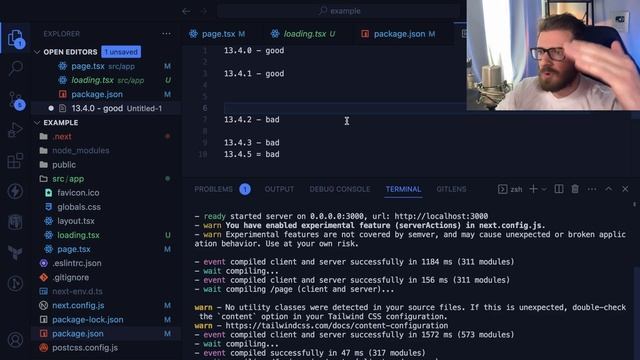Create a new terminal with plus icon

[x=533, y=189]
